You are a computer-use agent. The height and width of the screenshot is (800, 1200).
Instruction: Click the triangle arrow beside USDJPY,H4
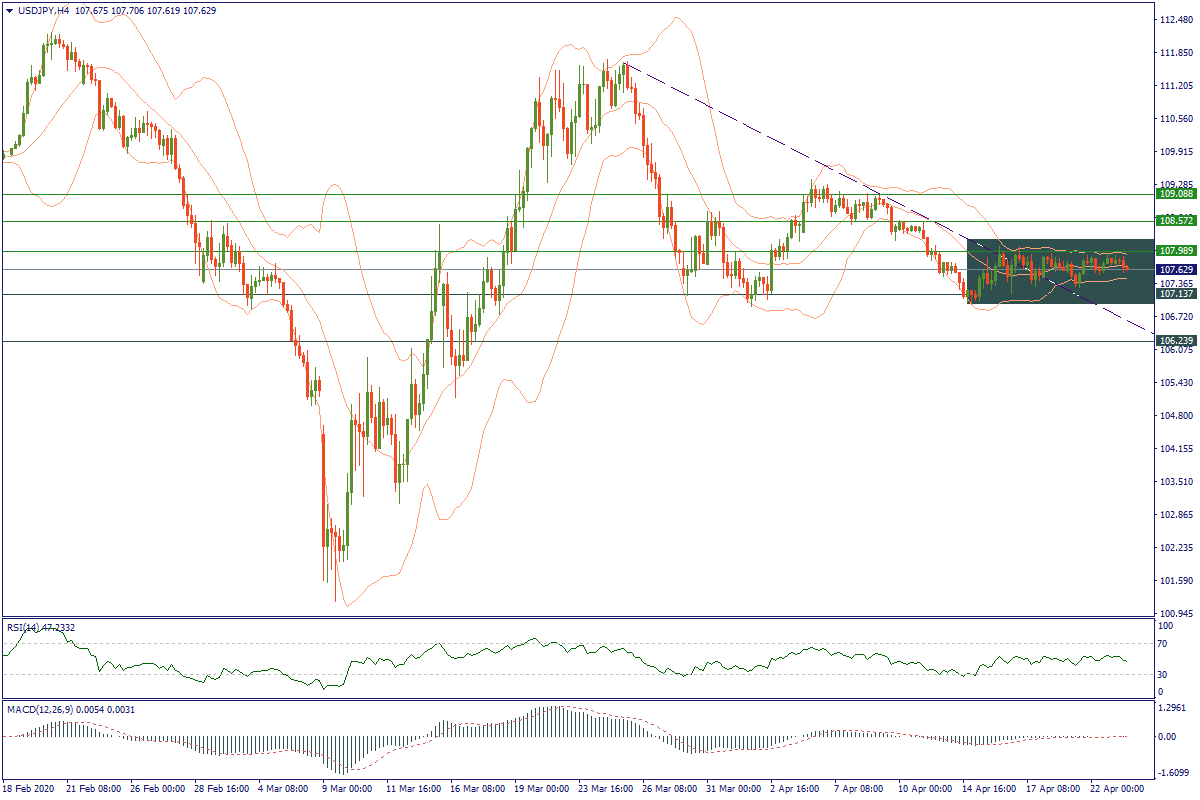pyautogui.click(x=9, y=10)
